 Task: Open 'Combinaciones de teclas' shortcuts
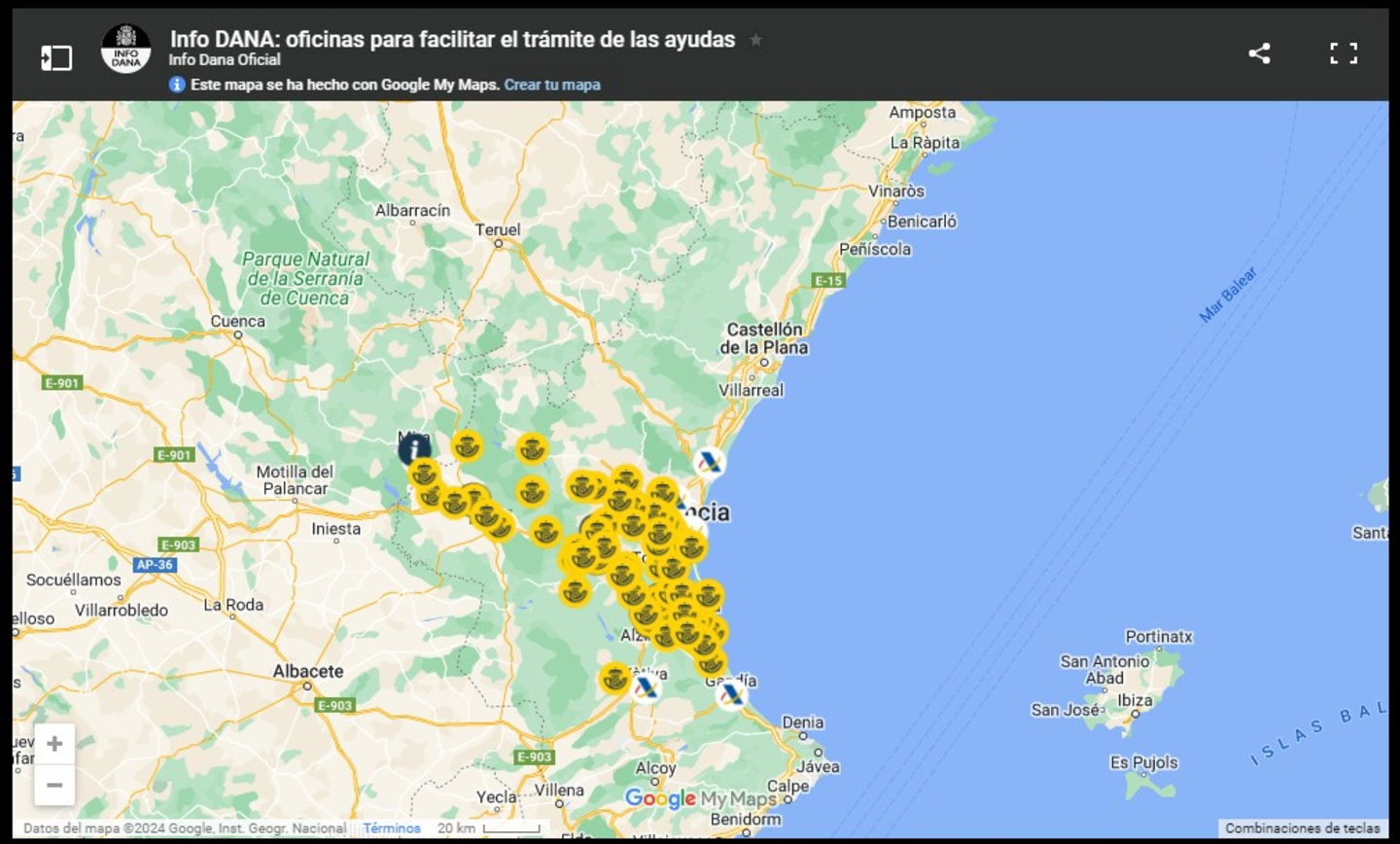click(x=1302, y=828)
